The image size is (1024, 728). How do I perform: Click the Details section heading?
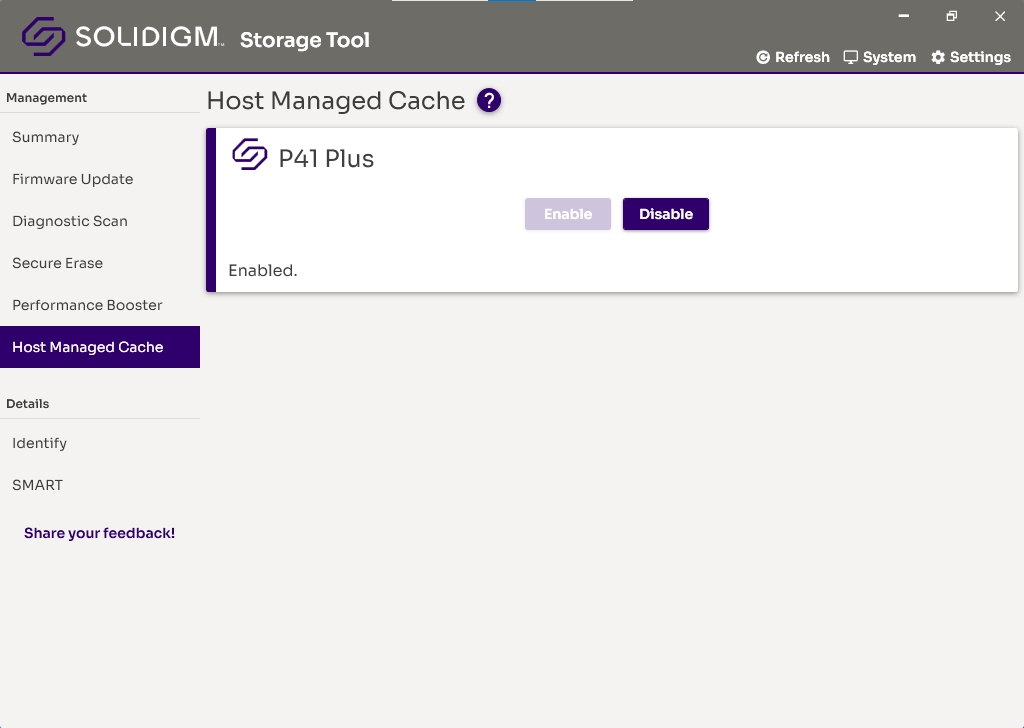27,404
